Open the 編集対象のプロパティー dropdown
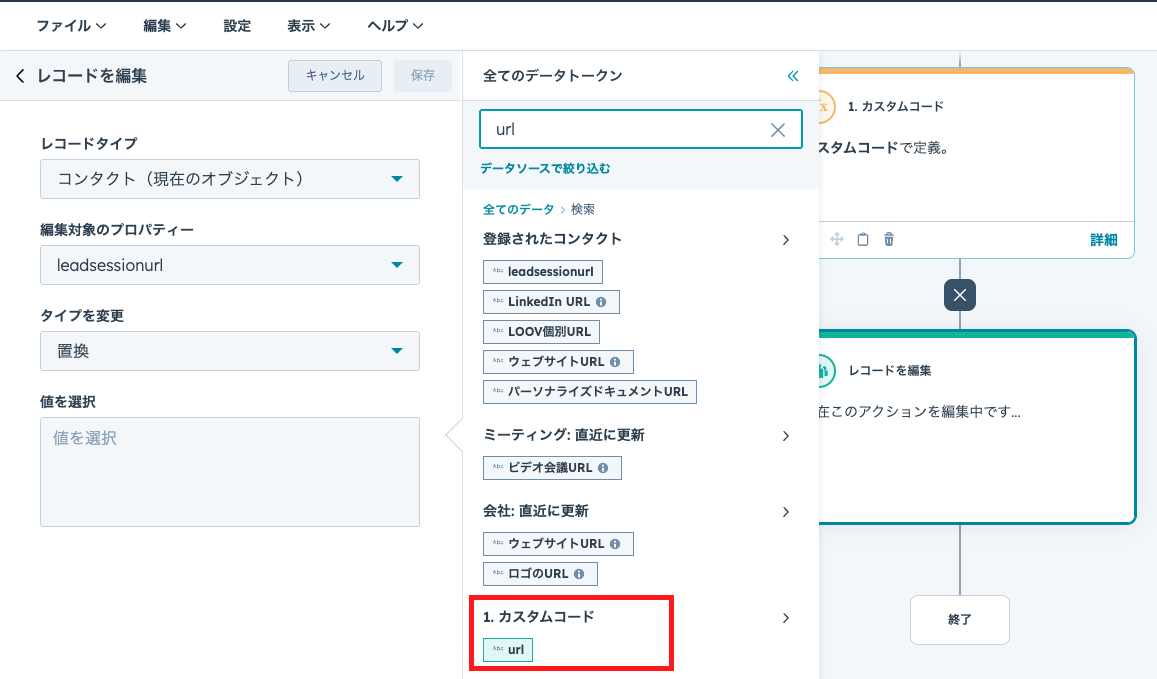This screenshot has width=1157, height=679. coord(230,265)
